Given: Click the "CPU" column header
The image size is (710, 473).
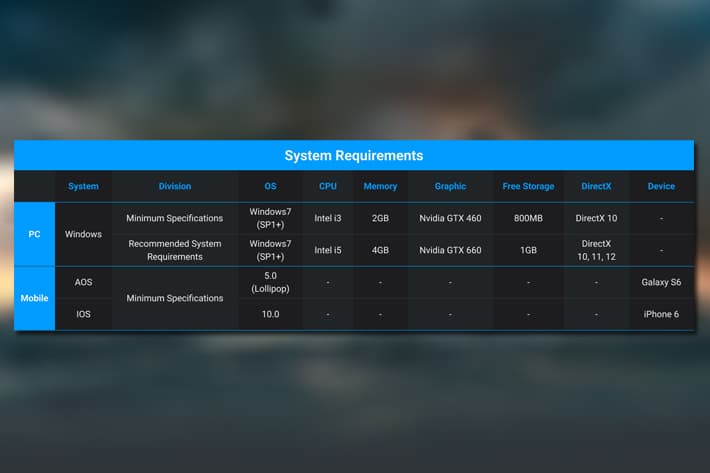Looking at the screenshot, I should click(x=328, y=186).
